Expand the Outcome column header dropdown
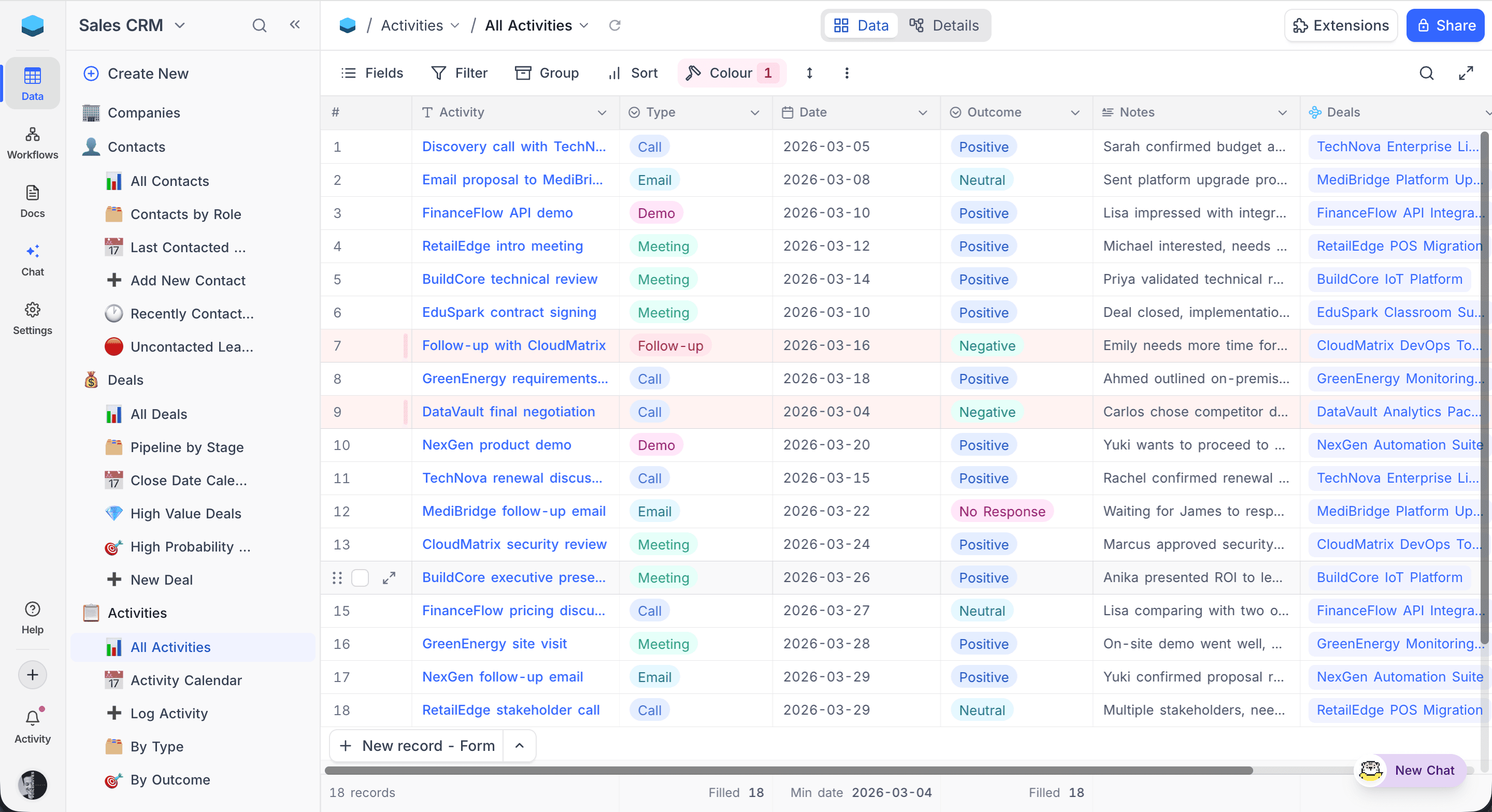The image size is (1492, 812). [1075, 112]
